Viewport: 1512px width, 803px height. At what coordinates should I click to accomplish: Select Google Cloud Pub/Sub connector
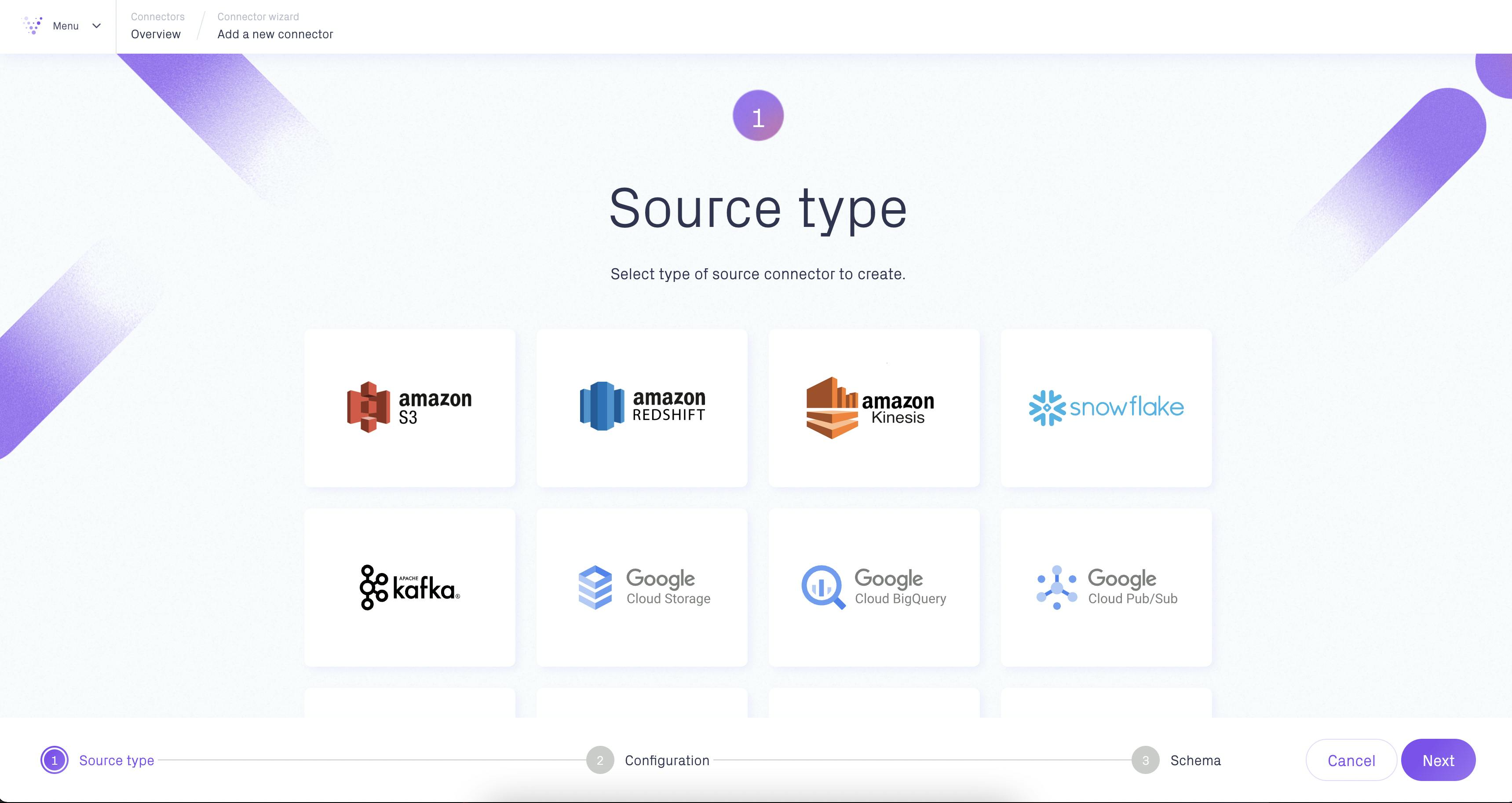pyautogui.click(x=1107, y=588)
